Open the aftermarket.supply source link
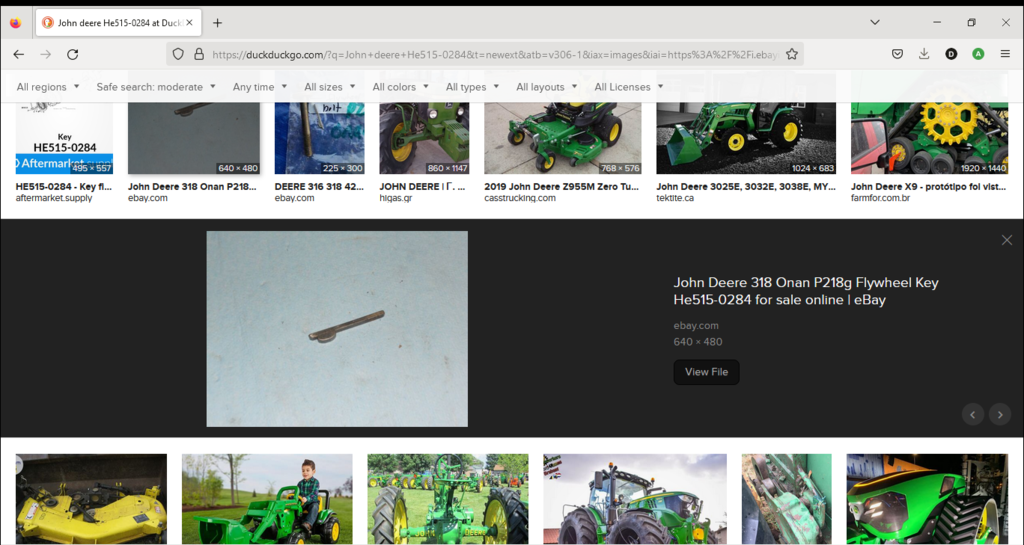1024x545 pixels. point(54,198)
